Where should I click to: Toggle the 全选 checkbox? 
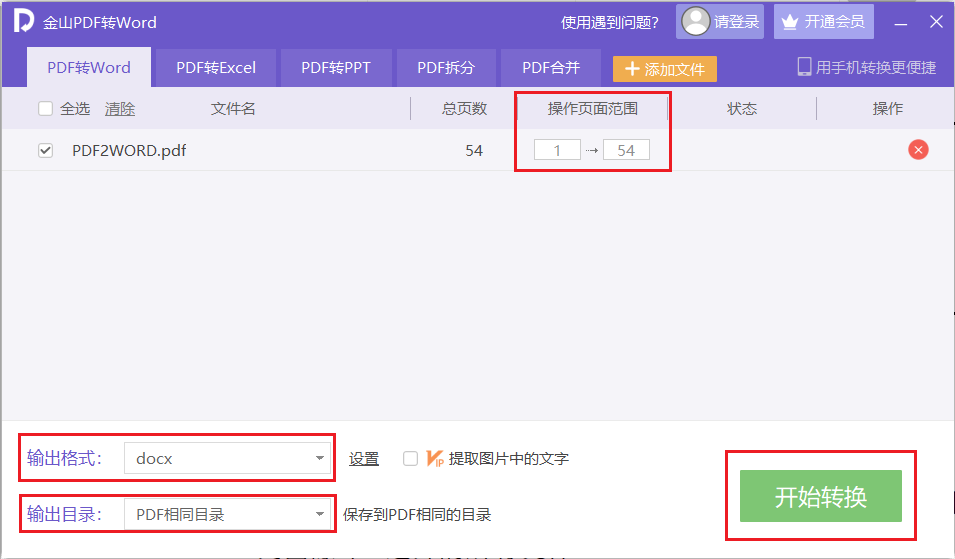(x=46, y=108)
